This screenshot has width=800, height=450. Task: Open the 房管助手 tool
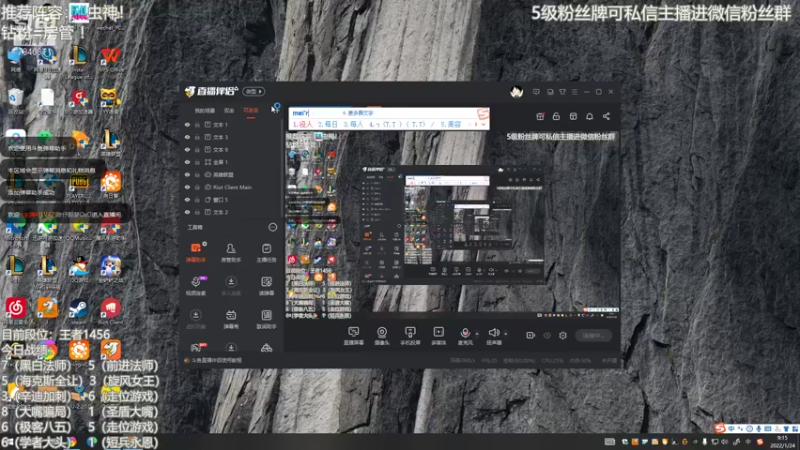[x=231, y=252]
